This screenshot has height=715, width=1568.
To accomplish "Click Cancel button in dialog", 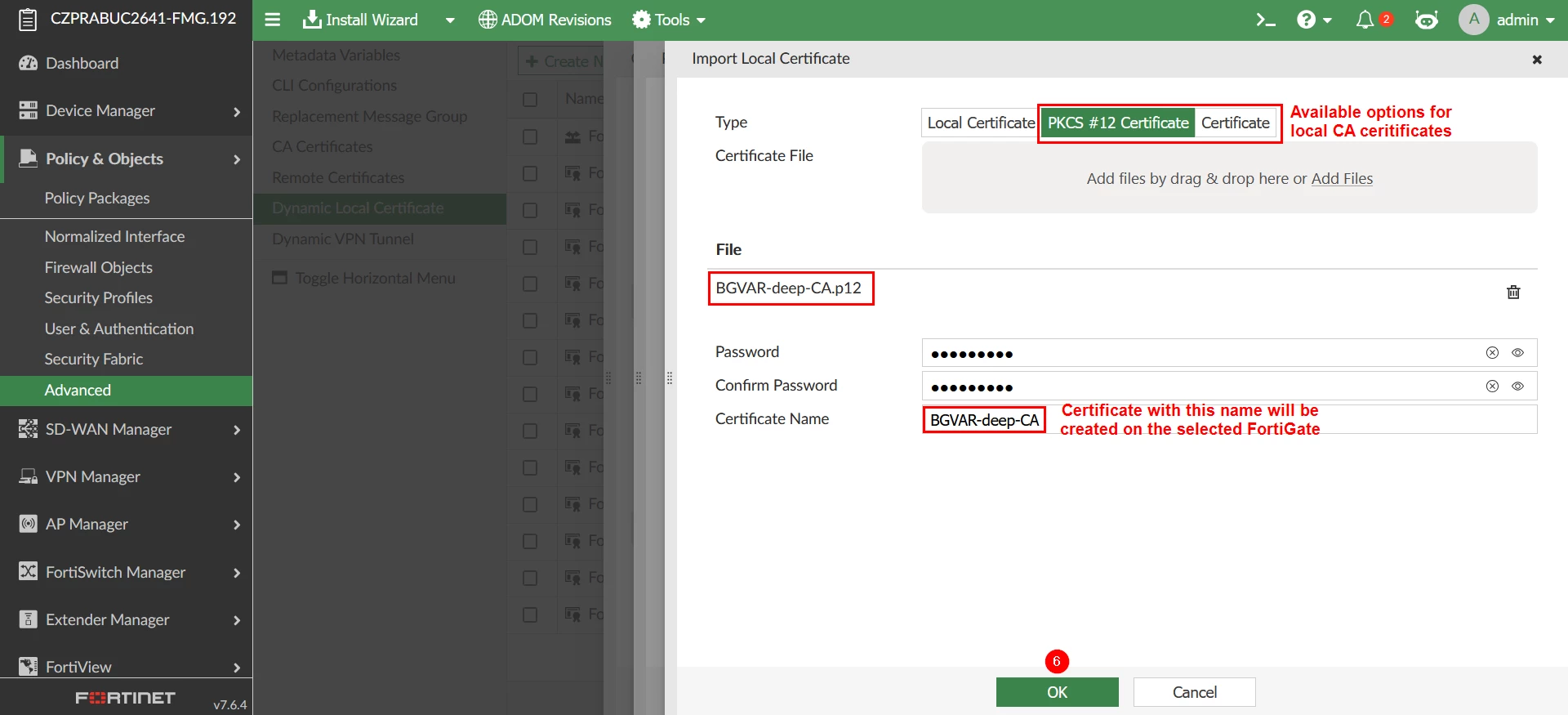I will (x=1194, y=692).
